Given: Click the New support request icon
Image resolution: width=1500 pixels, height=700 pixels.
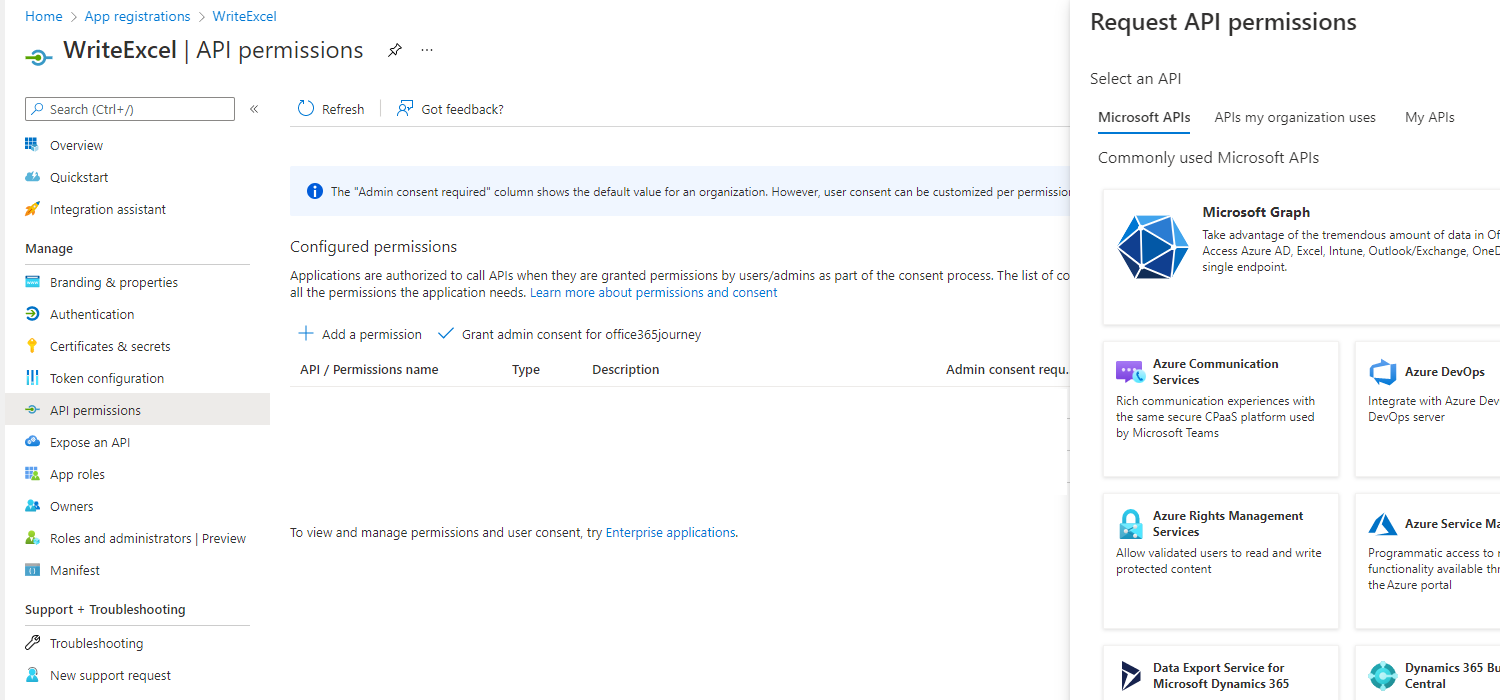Looking at the screenshot, I should tap(32, 675).
